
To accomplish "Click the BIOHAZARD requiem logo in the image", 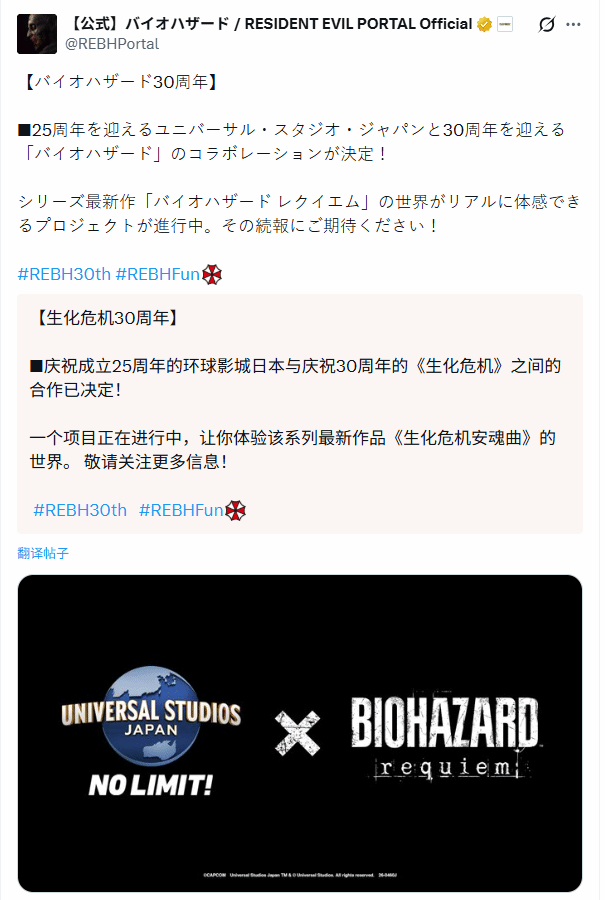I will click(445, 738).
